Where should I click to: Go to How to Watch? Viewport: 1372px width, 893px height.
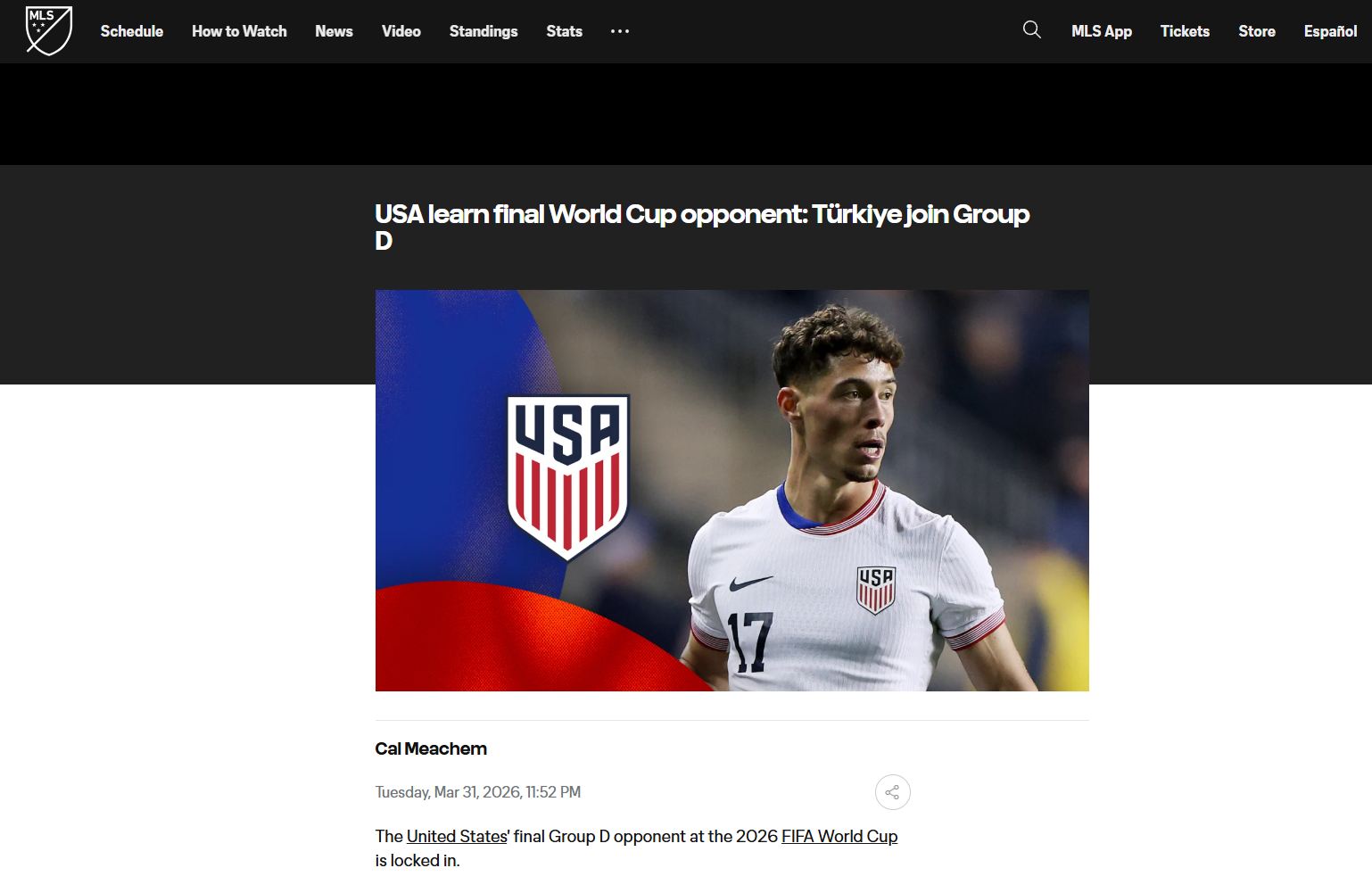pos(239,31)
